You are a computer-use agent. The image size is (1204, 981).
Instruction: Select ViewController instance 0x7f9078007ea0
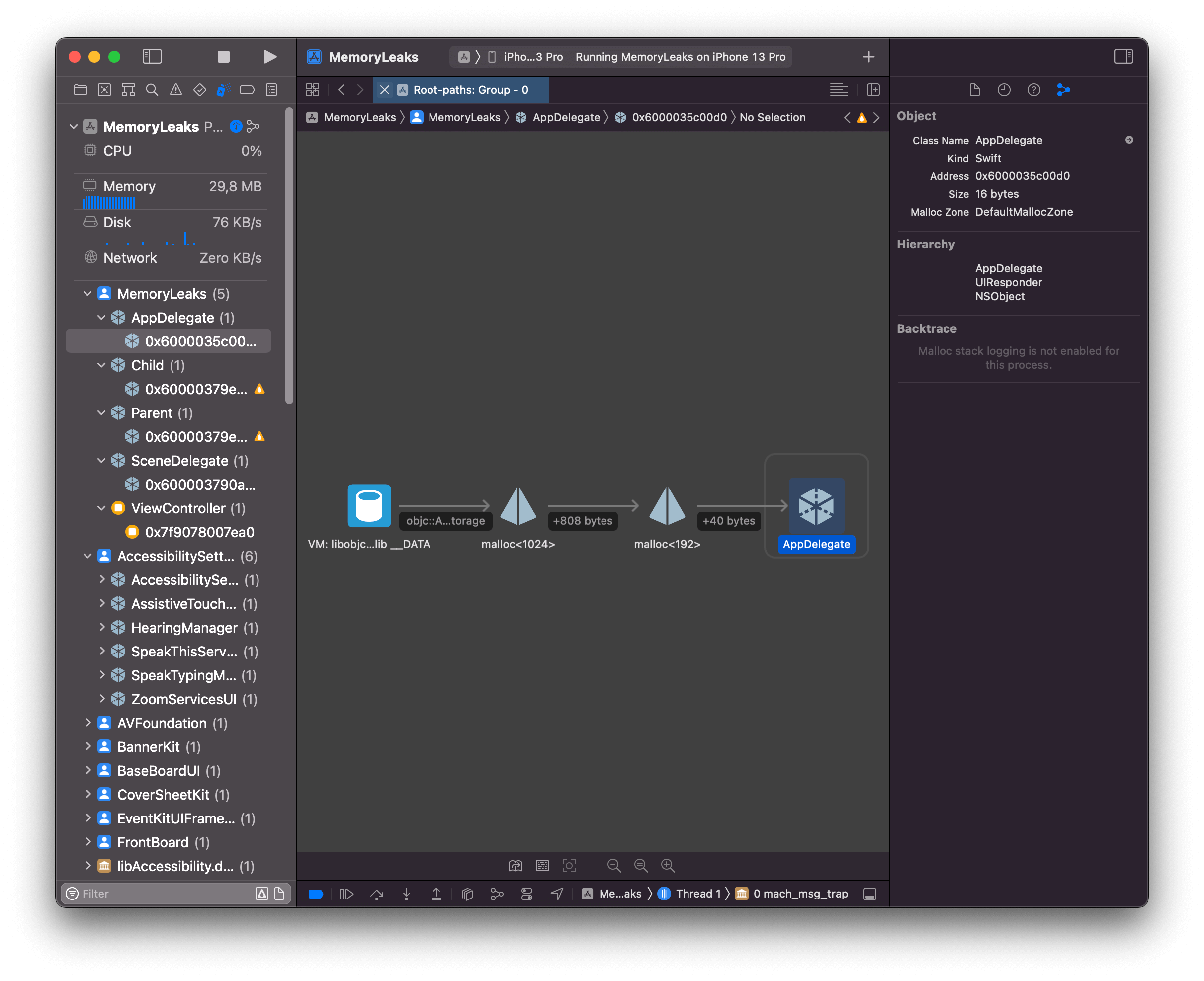[x=199, y=532]
